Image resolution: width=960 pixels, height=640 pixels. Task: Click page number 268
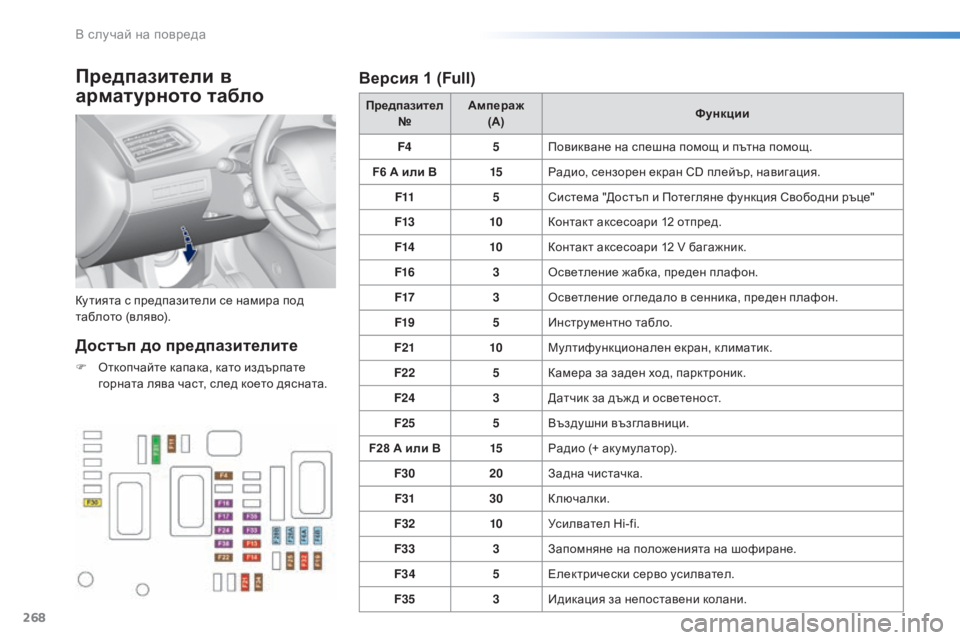click(34, 617)
